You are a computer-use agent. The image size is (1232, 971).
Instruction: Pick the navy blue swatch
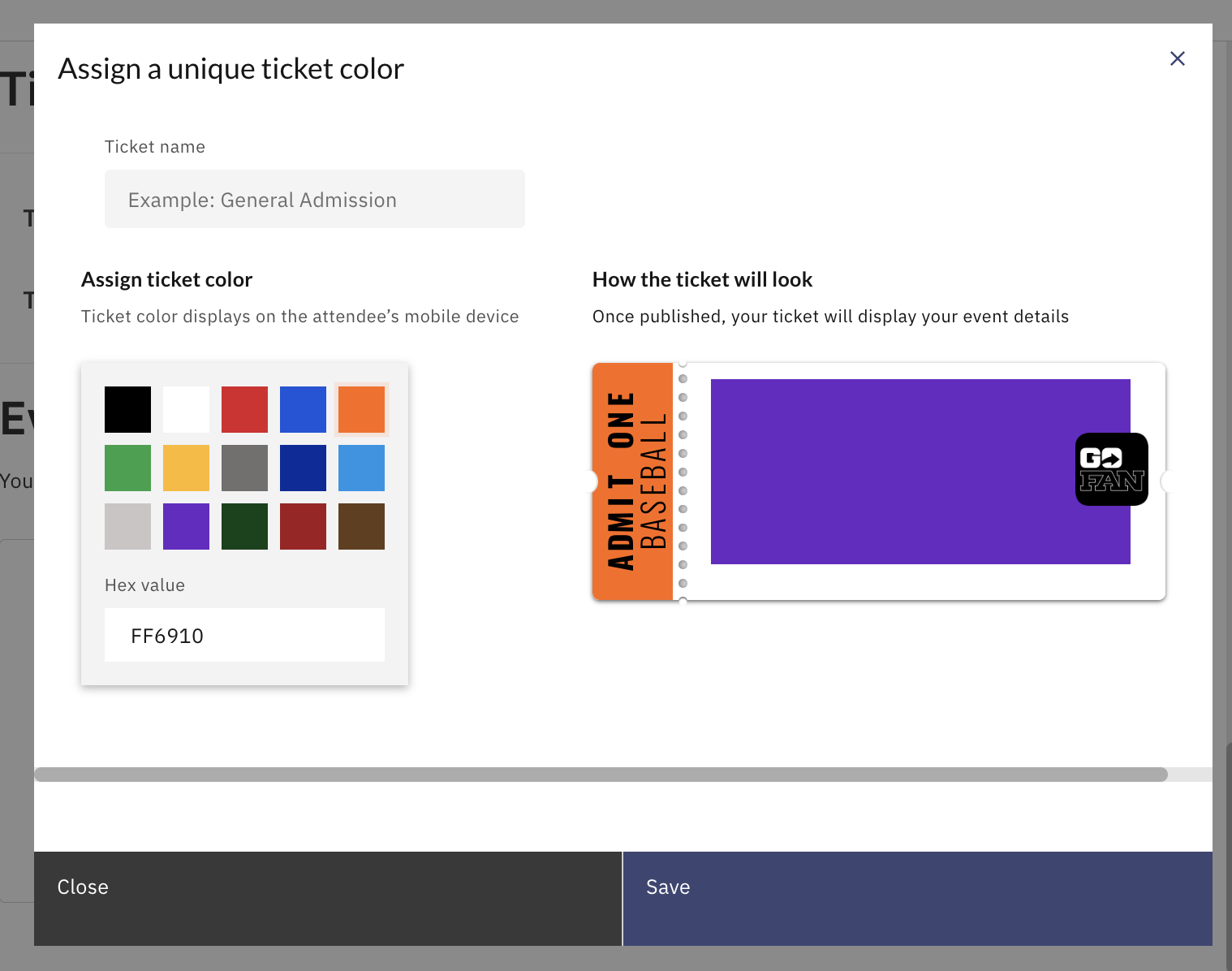tap(303, 468)
